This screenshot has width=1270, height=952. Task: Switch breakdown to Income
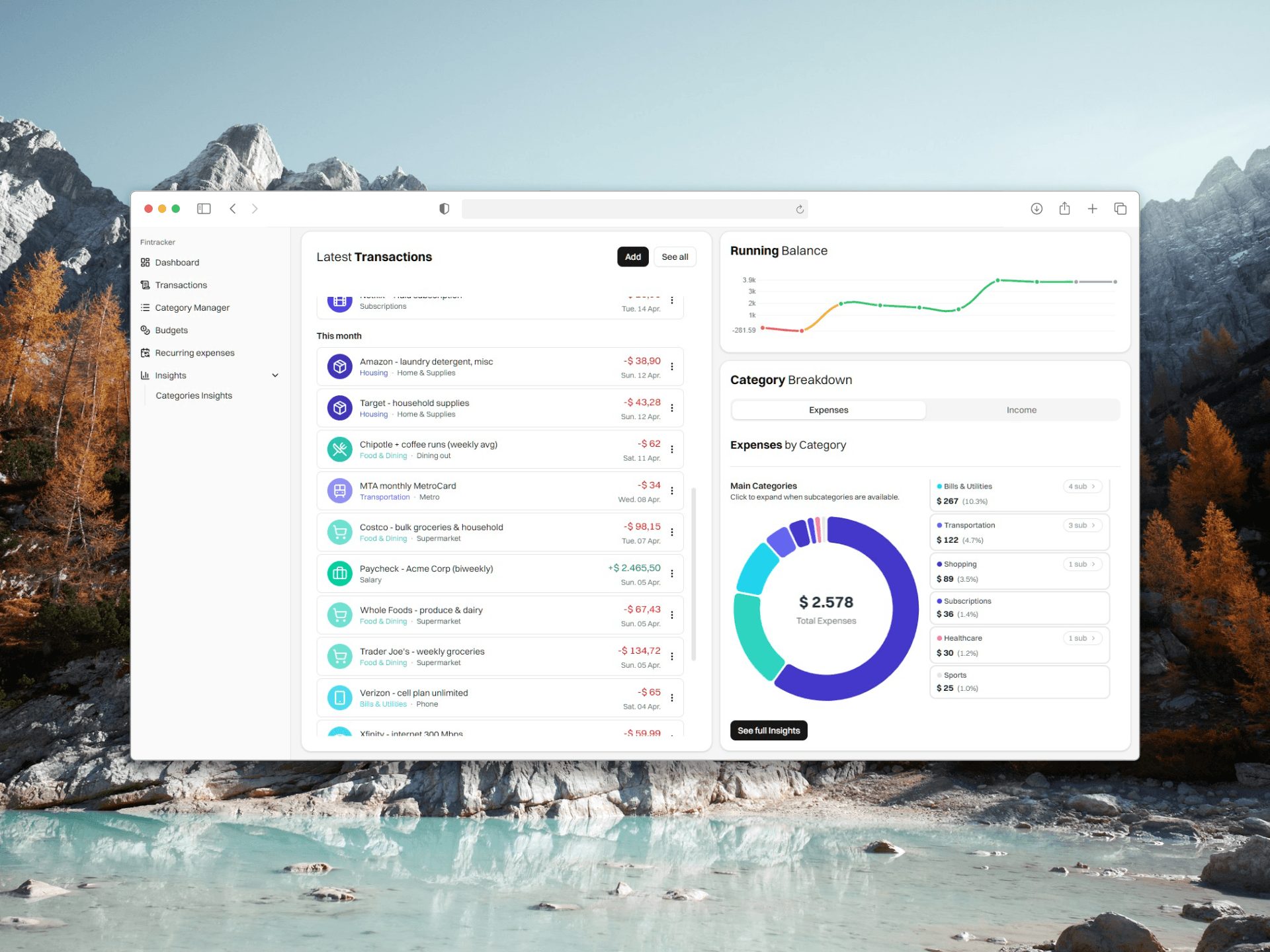(1021, 410)
